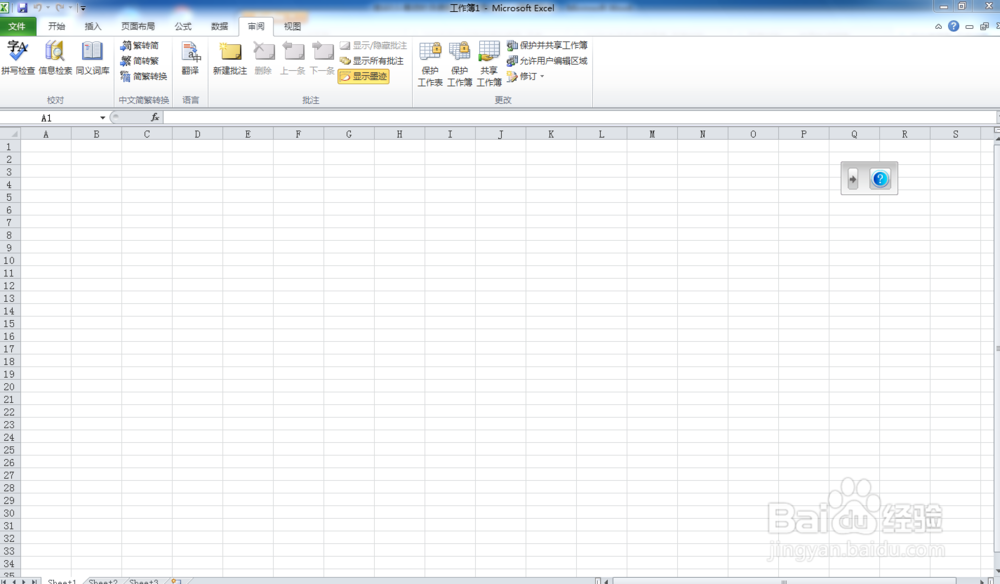Click the insert new worksheet tab icon
Viewport: 1000px width, 584px height.
(x=176, y=581)
